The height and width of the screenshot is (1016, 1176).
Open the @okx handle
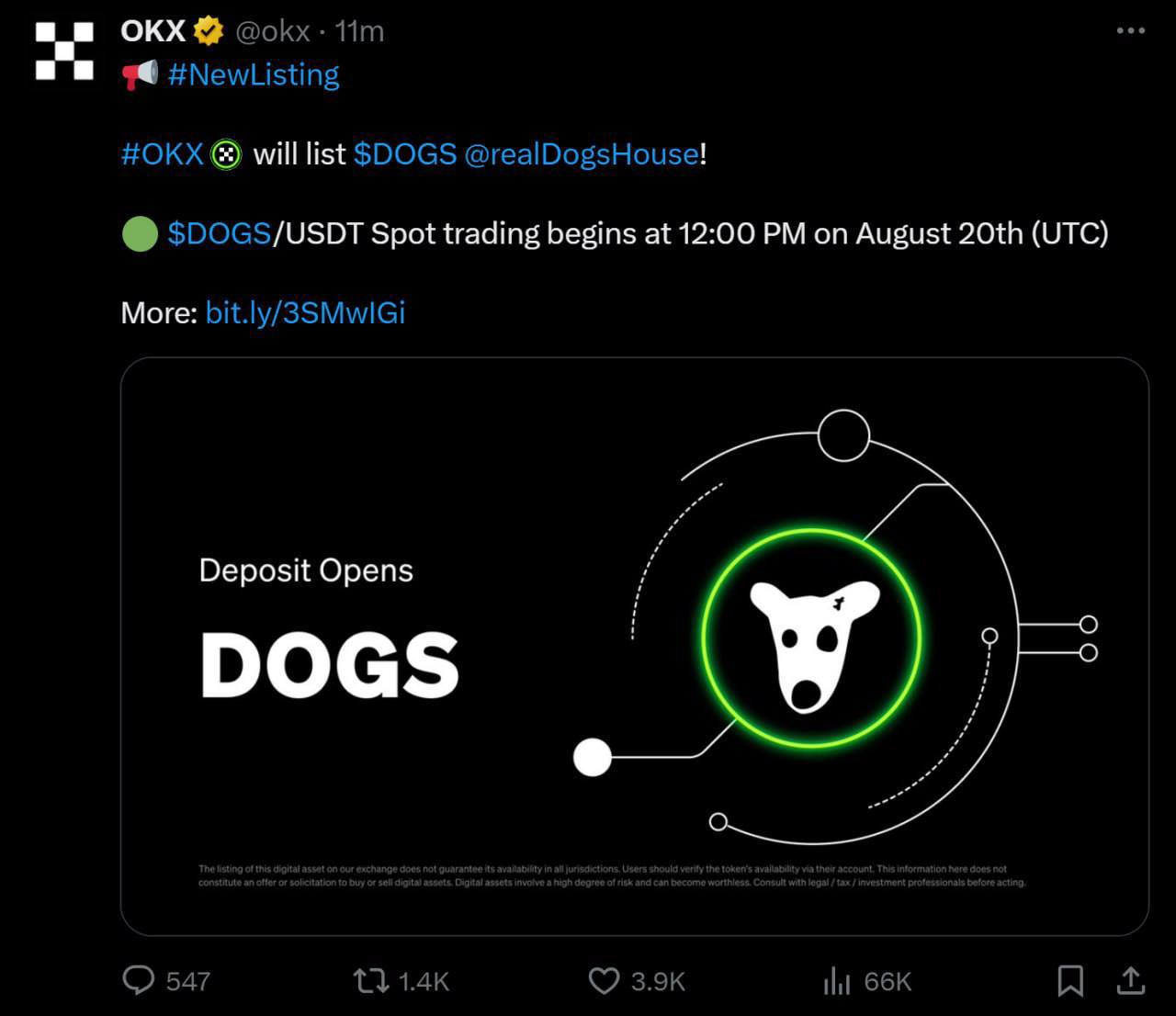tap(273, 31)
